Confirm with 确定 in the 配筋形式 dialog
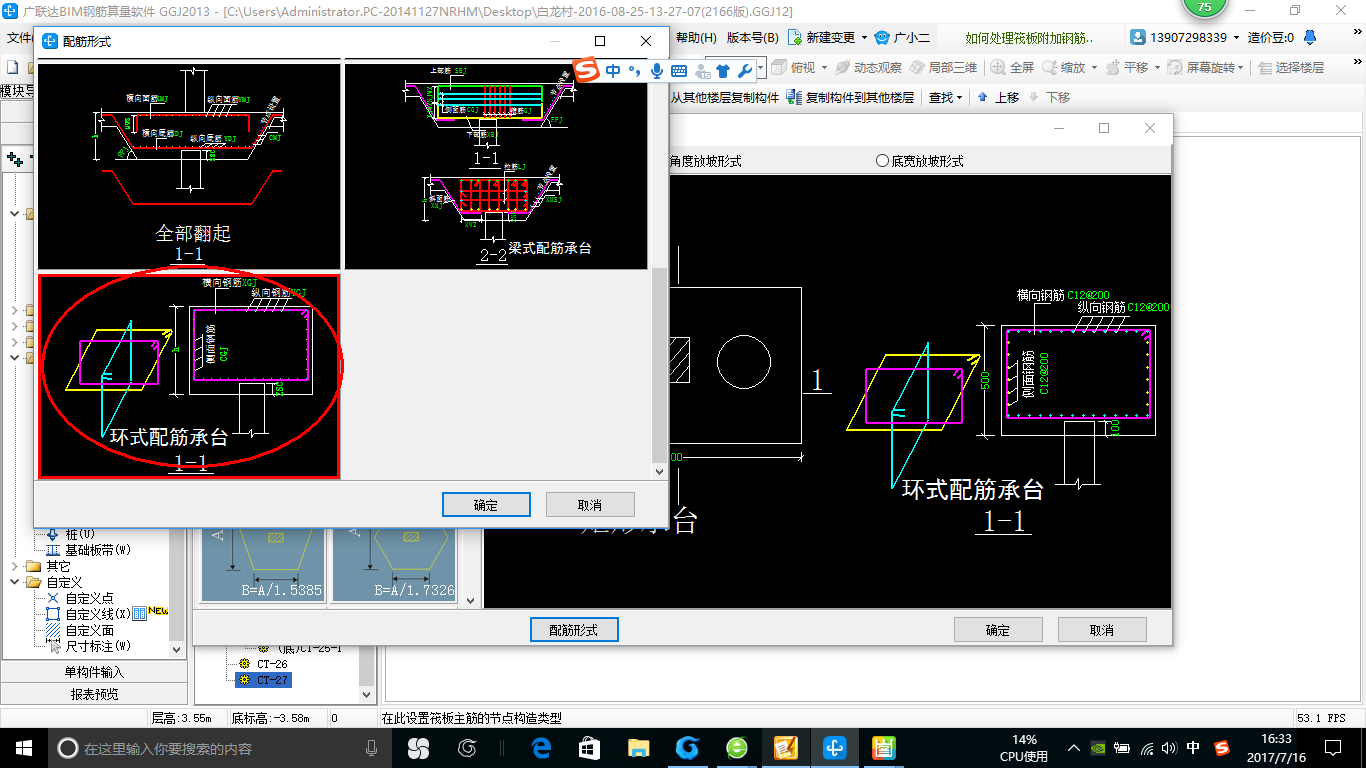Image resolution: width=1366 pixels, height=768 pixels. click(x=486, y=505)
